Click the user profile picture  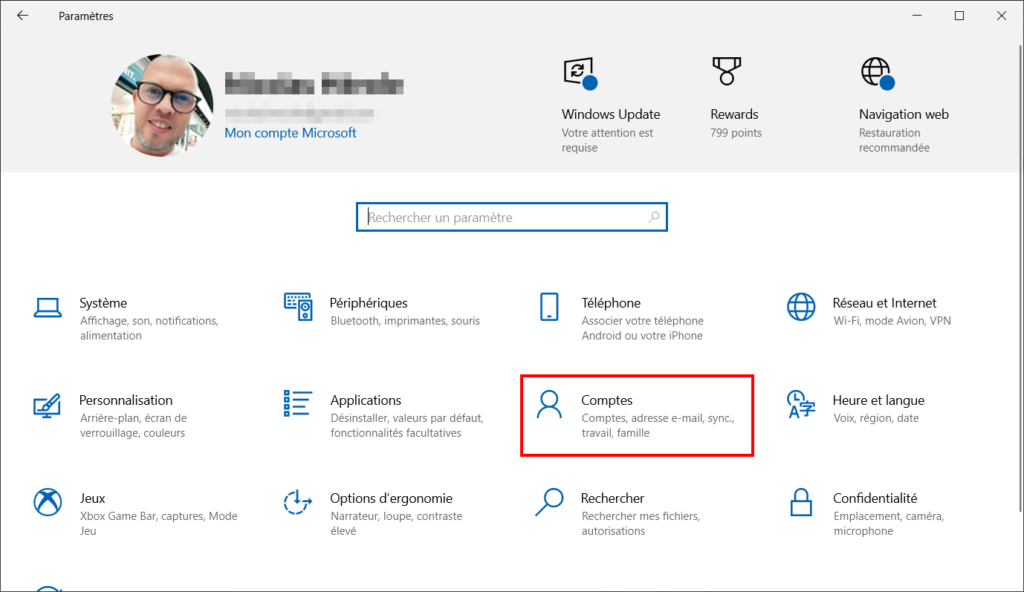point(161,105)
